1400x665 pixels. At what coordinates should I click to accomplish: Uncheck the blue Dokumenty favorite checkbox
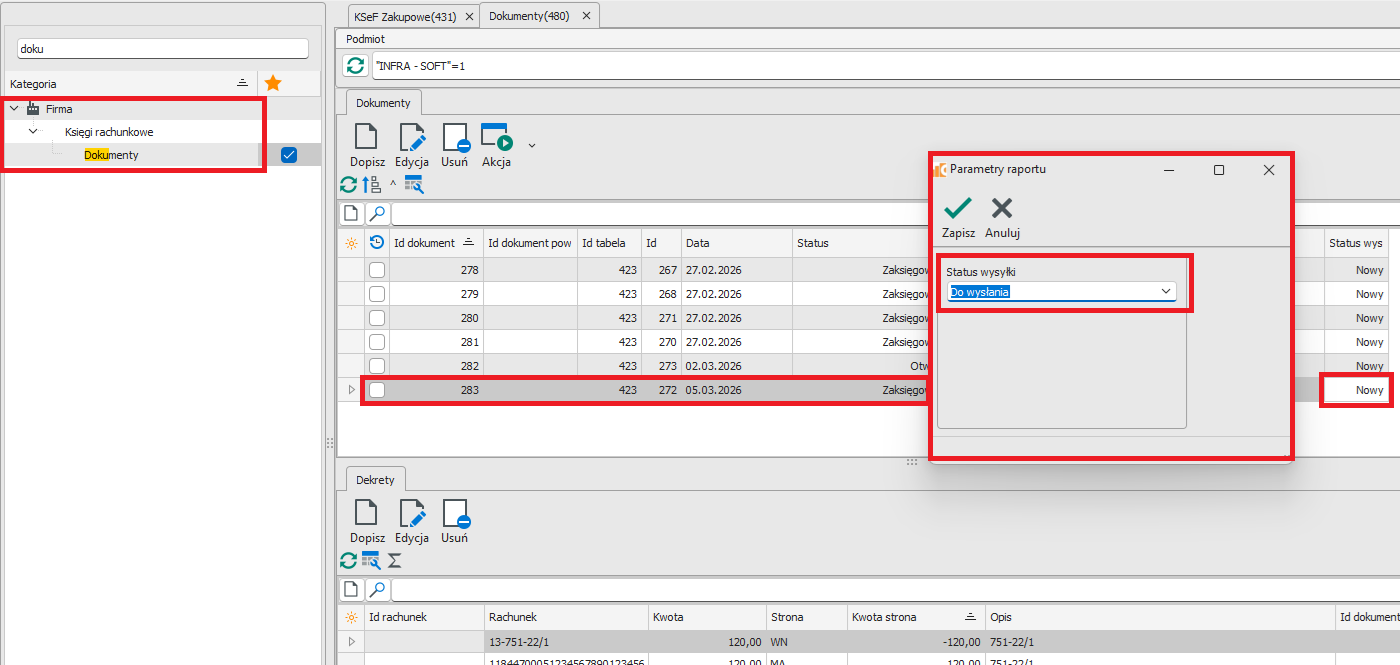pyautogui.click(x=289, y=155)
